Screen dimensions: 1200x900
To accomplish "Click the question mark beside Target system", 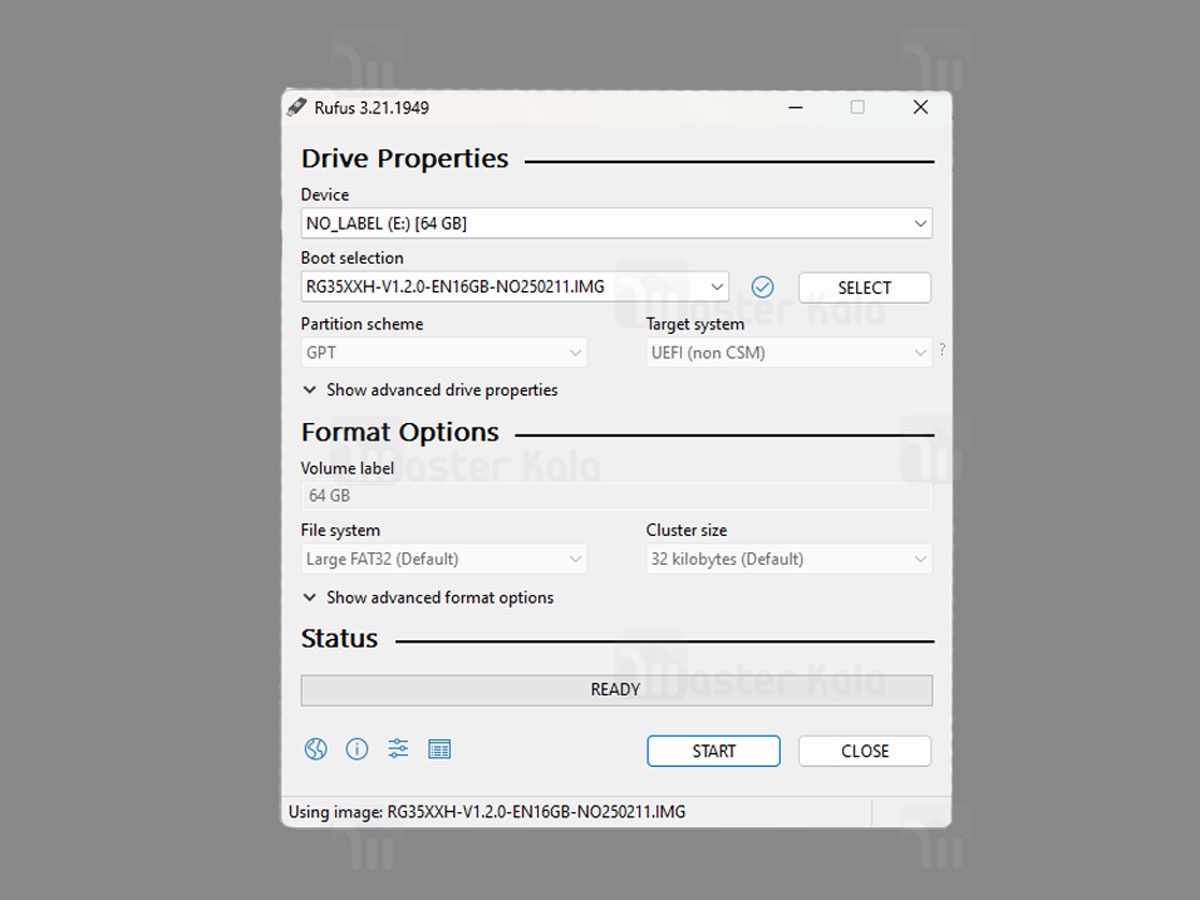I will click(942, 351).
